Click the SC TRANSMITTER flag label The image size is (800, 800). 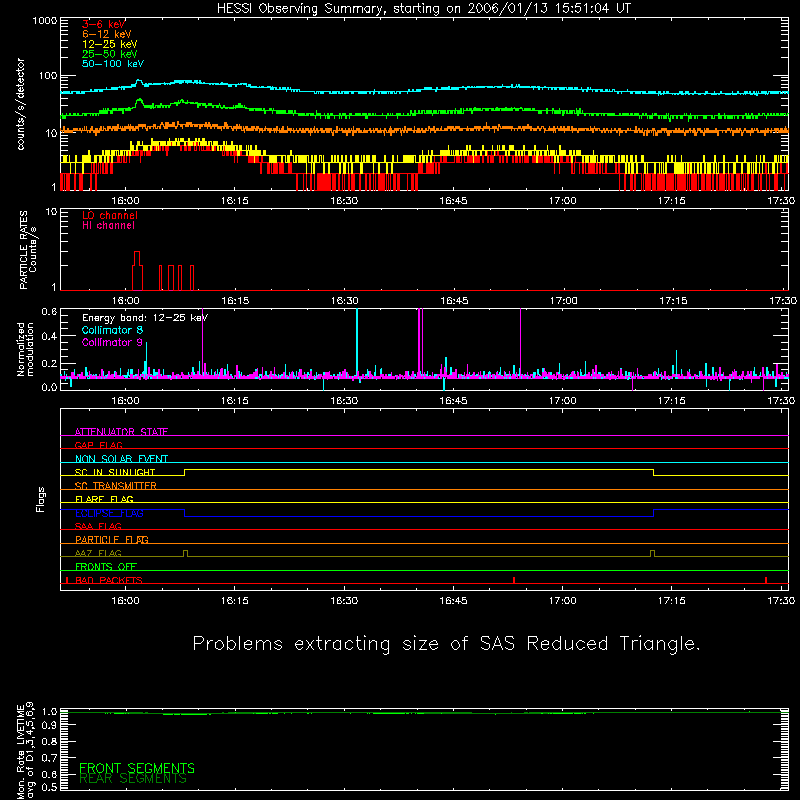pos(116,485)
